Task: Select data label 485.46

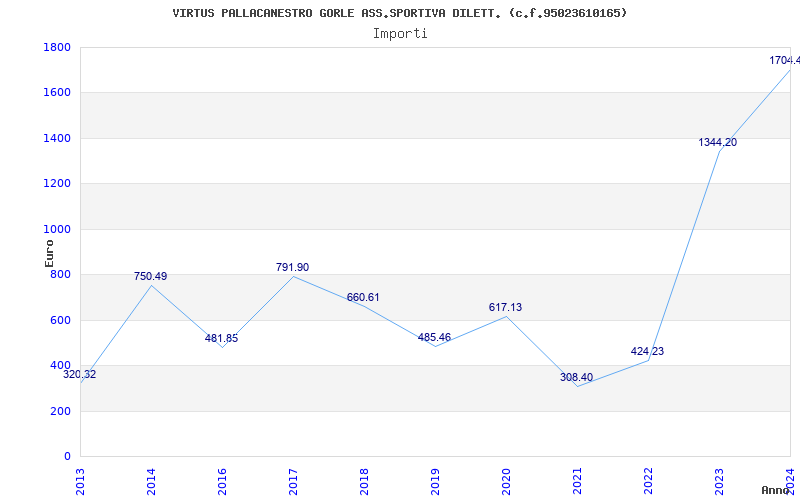Action: [x=434, y=337]
